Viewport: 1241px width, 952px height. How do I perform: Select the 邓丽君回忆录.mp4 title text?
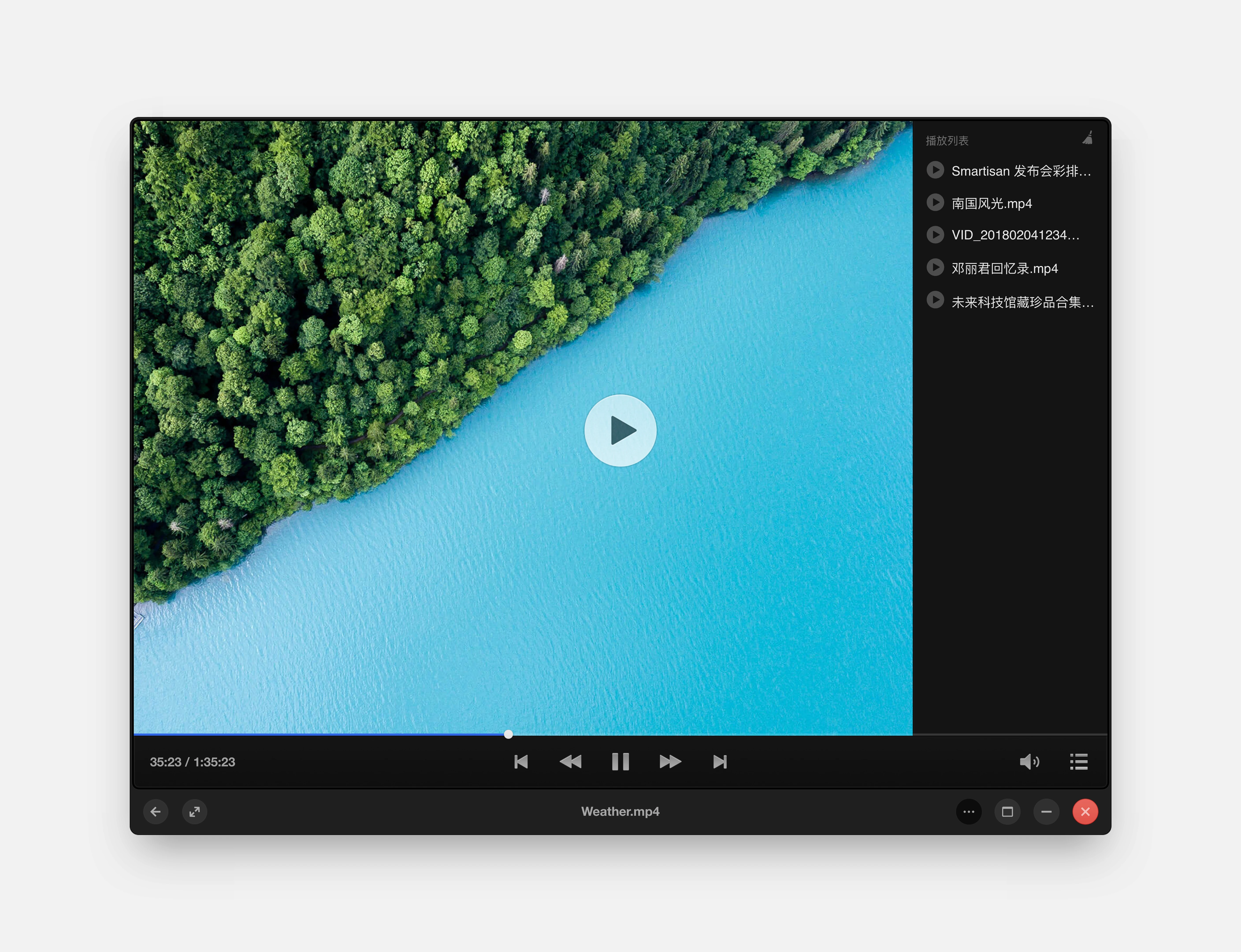click(x=1005, y=269)
